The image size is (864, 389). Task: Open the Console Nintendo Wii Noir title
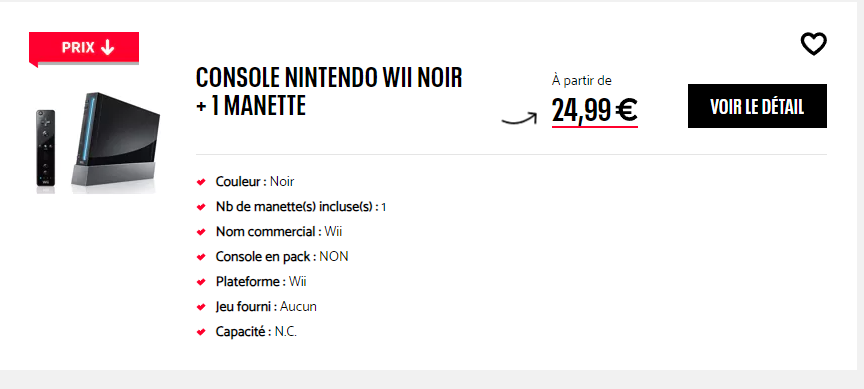(329, 91)
